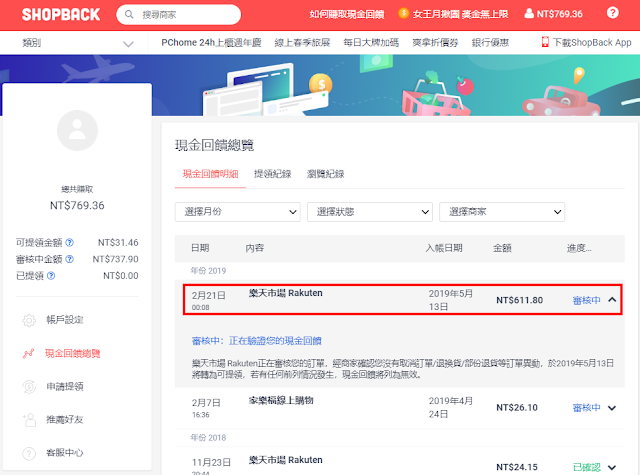The width and height of the screenshot is (640, 475).
Task: Switch to 現金回饋明細 tab
Action: (210, 174)
